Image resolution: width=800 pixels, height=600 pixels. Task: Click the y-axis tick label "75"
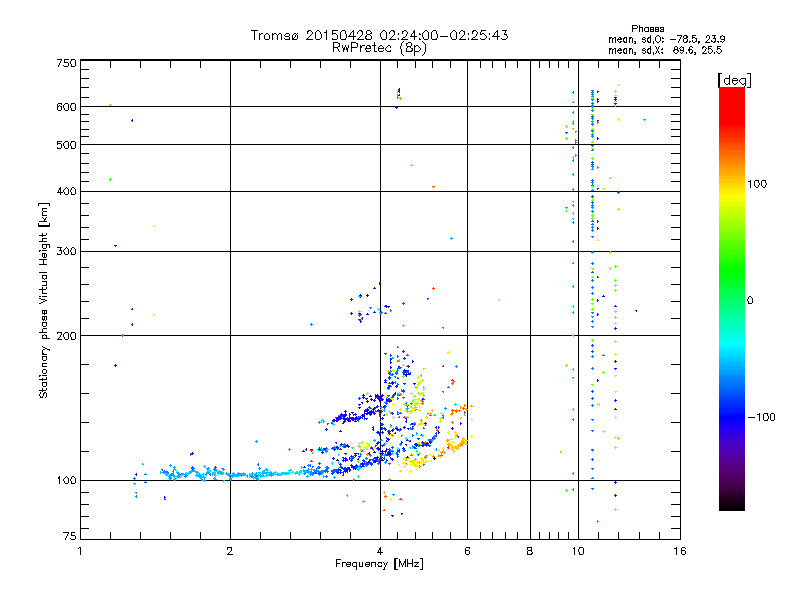(x=70, y=536)
